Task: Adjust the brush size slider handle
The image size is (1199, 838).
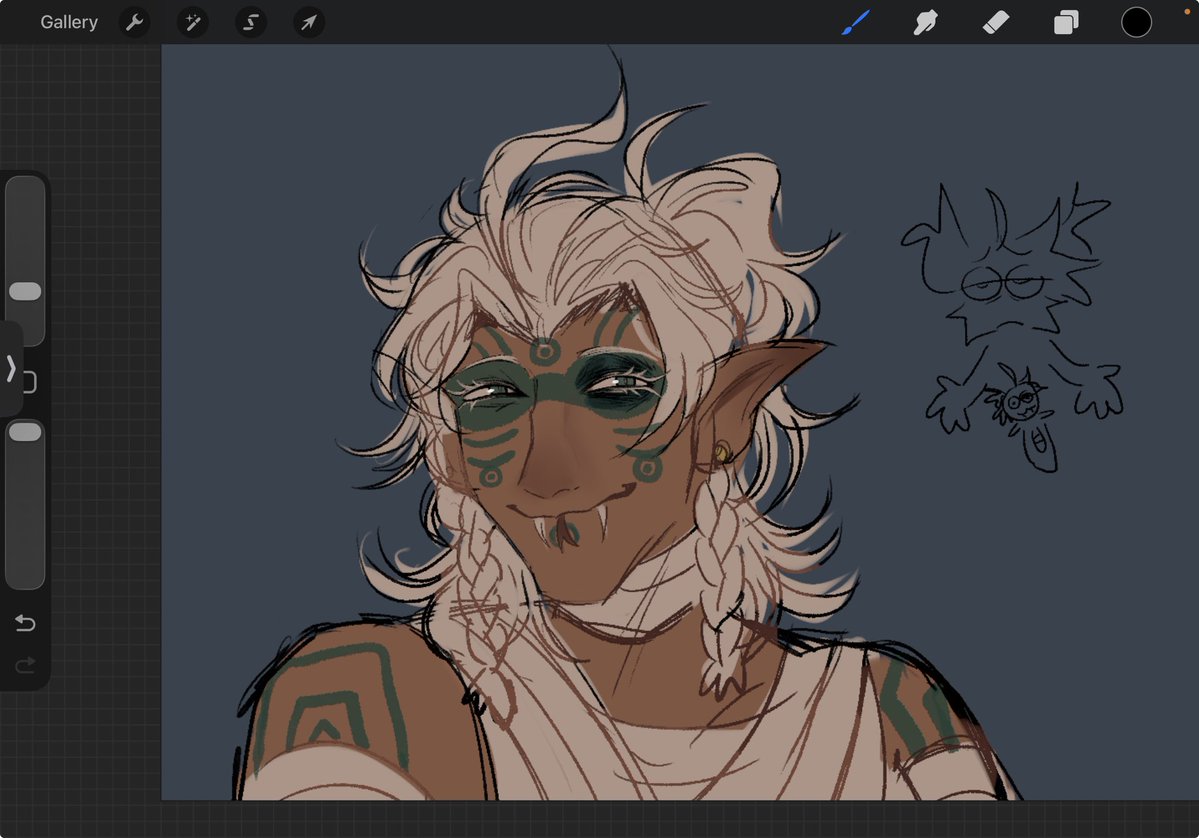Action: [x=25, y=291]
